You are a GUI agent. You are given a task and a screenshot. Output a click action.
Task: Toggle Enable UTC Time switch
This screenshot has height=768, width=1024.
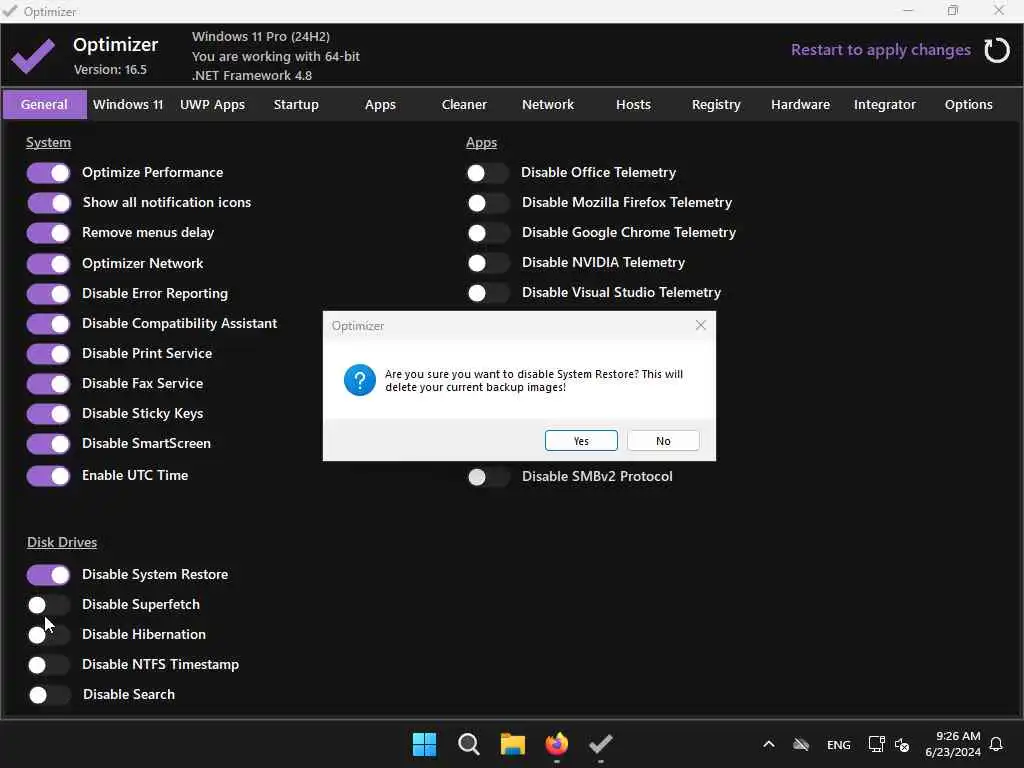[48, 476]
